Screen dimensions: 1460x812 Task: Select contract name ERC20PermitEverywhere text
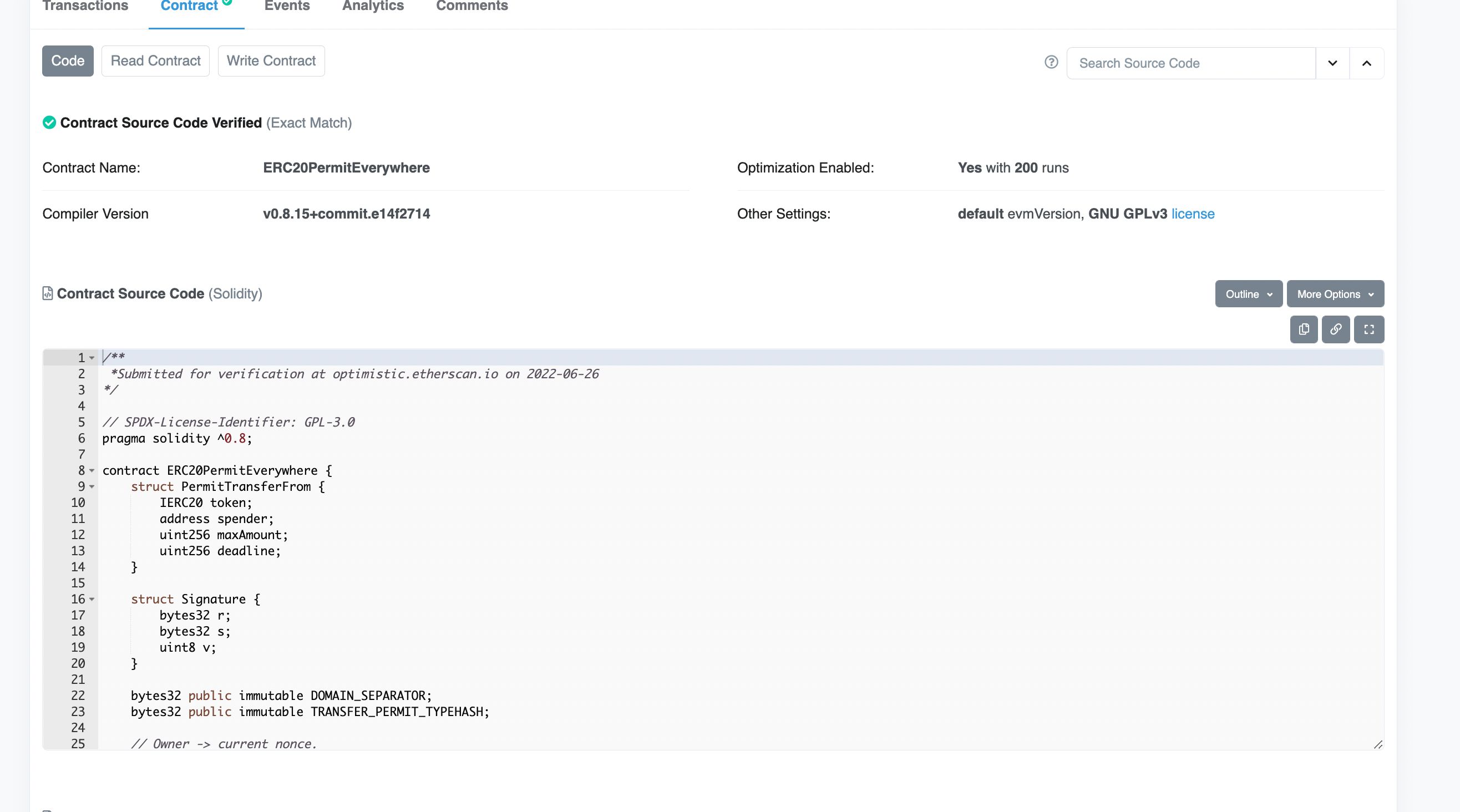[346, 168]
